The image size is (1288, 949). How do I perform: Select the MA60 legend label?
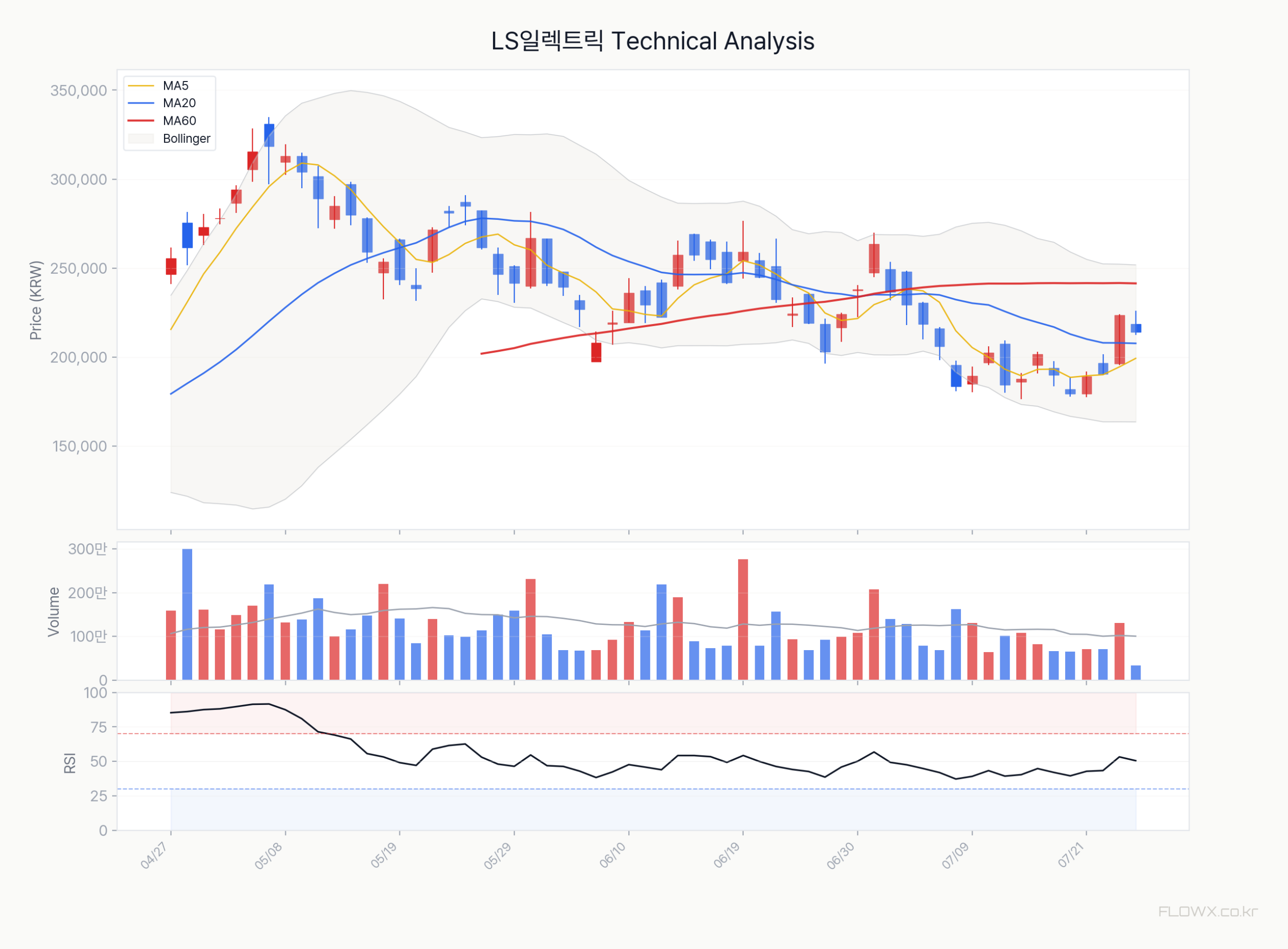click(179, 121)
